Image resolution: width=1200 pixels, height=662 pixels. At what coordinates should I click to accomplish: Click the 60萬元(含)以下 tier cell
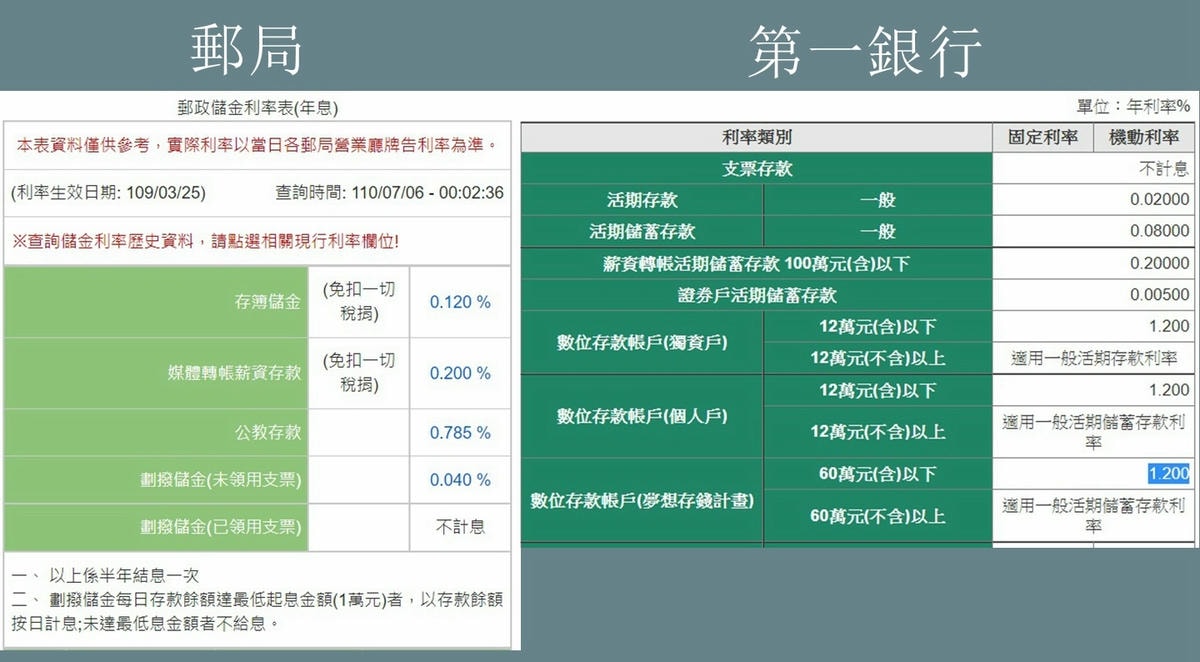[x=878, y=474]
